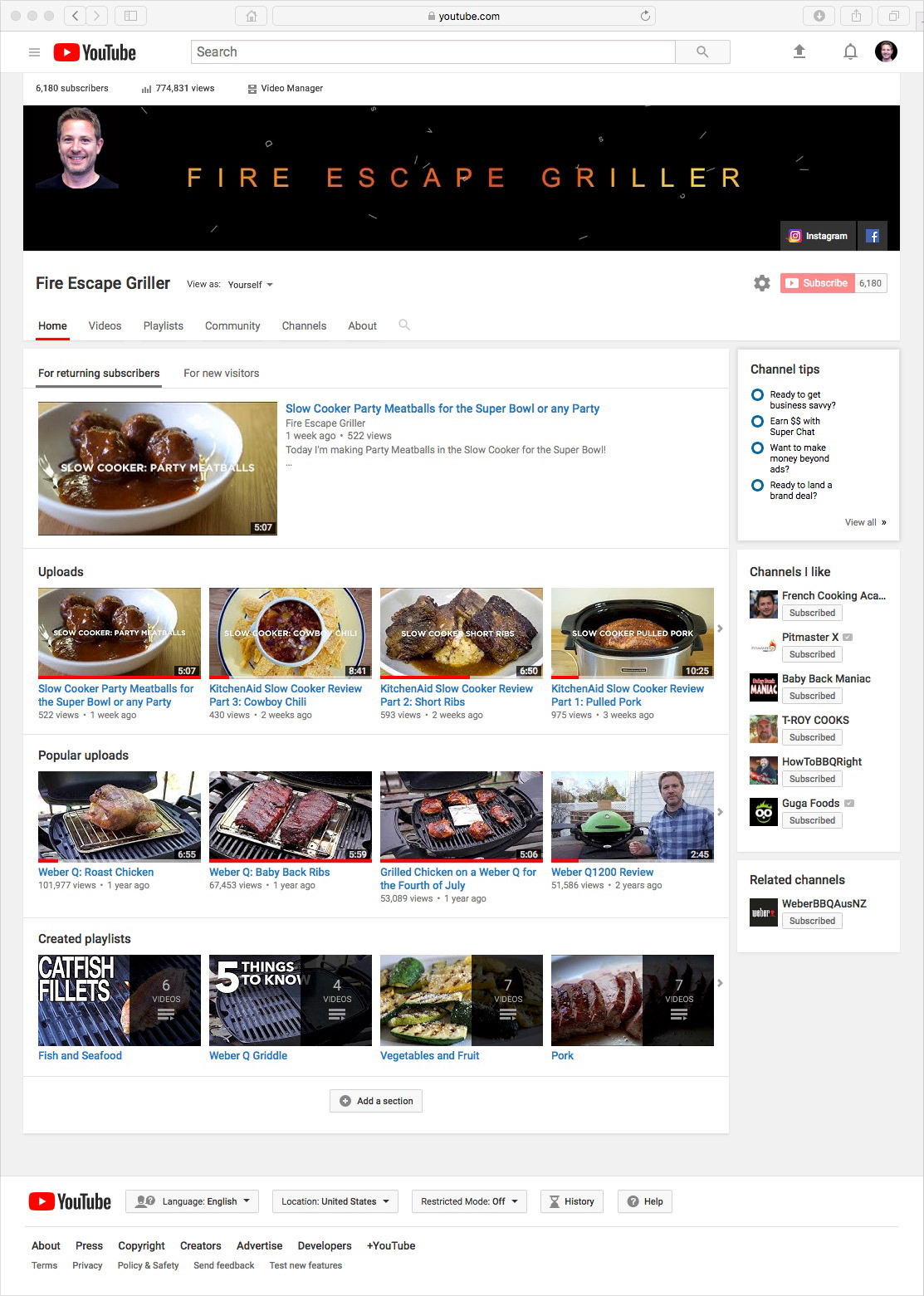Open the Instagram link on banner
The image size is (924, 1296).
point(819,236)
